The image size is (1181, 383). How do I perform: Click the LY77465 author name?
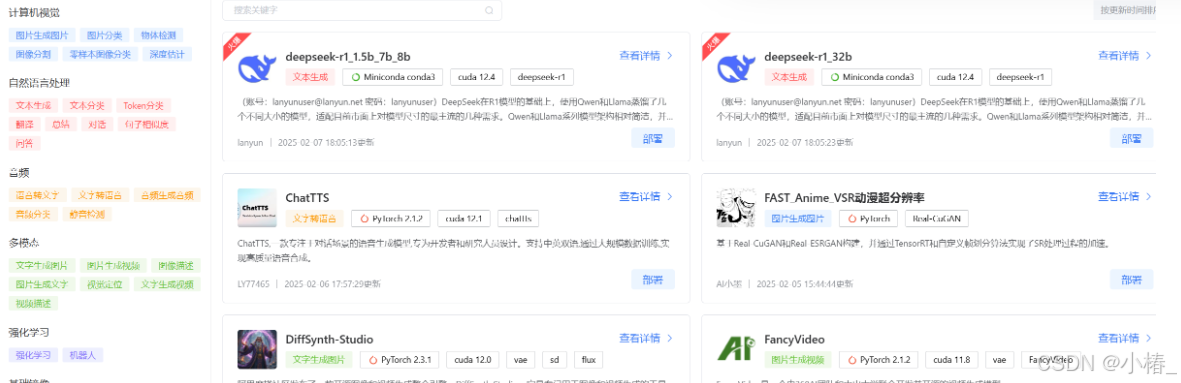(x=252, y=284)
